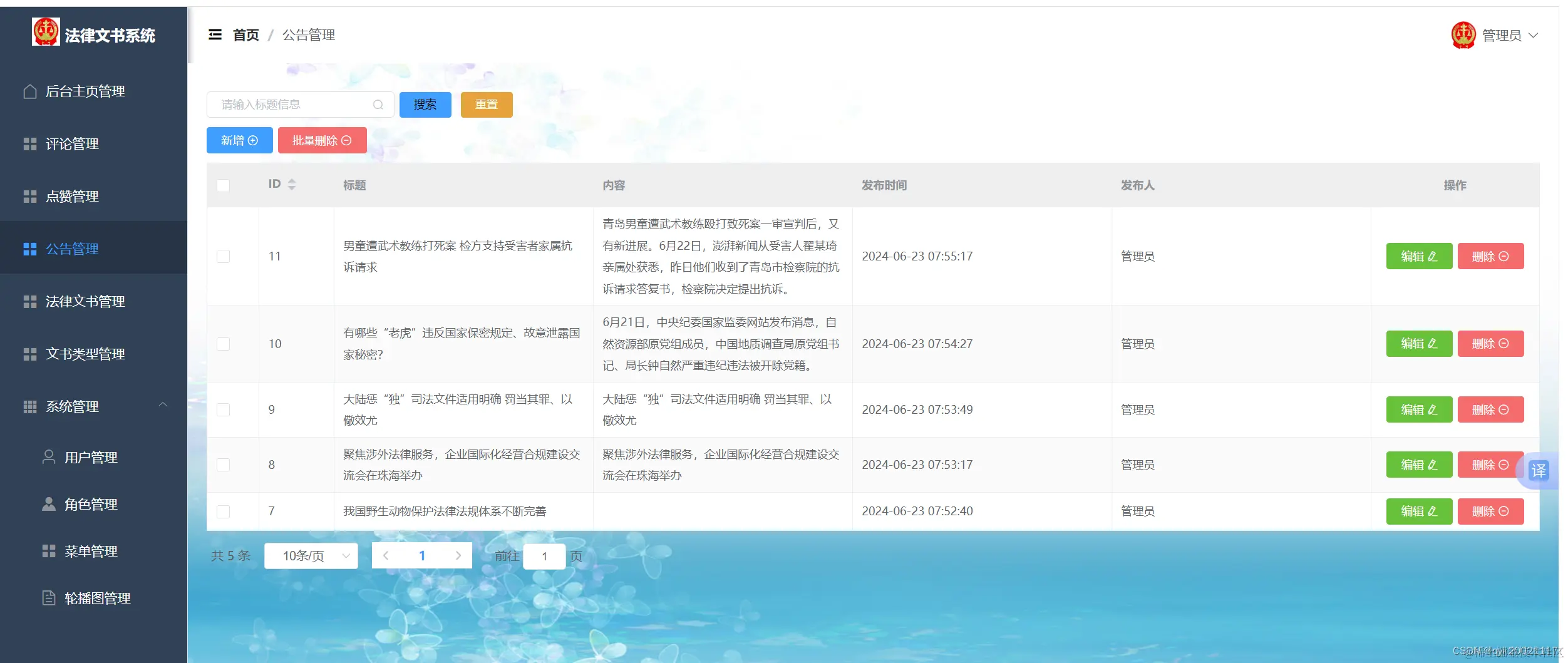Delete the announcement with ID 9
The height and width of the screenshot is (663, 1568).
pyautogui.click(x=1490, y=409)
